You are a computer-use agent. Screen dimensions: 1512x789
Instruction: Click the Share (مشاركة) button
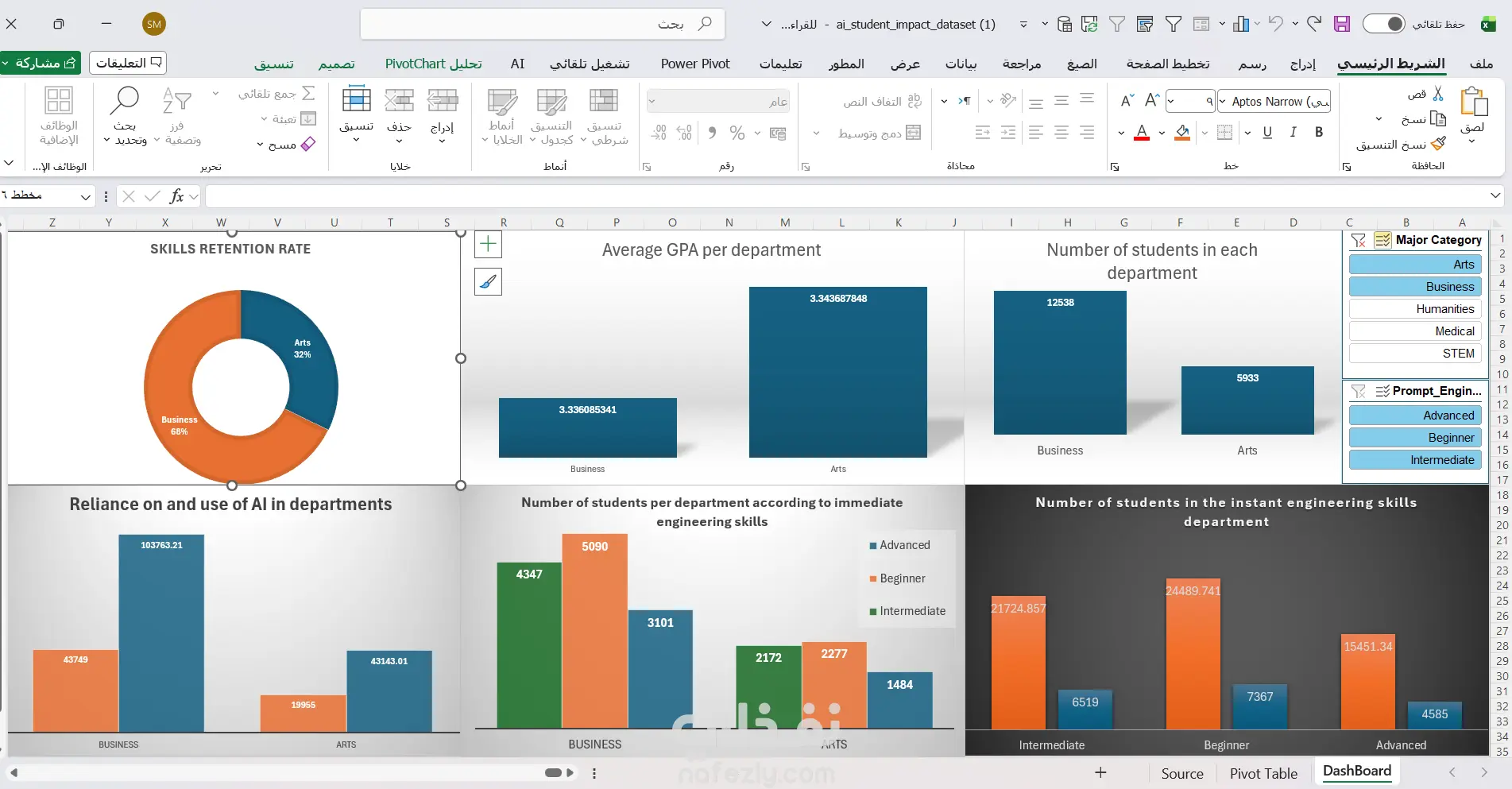[x=41, y=63]
